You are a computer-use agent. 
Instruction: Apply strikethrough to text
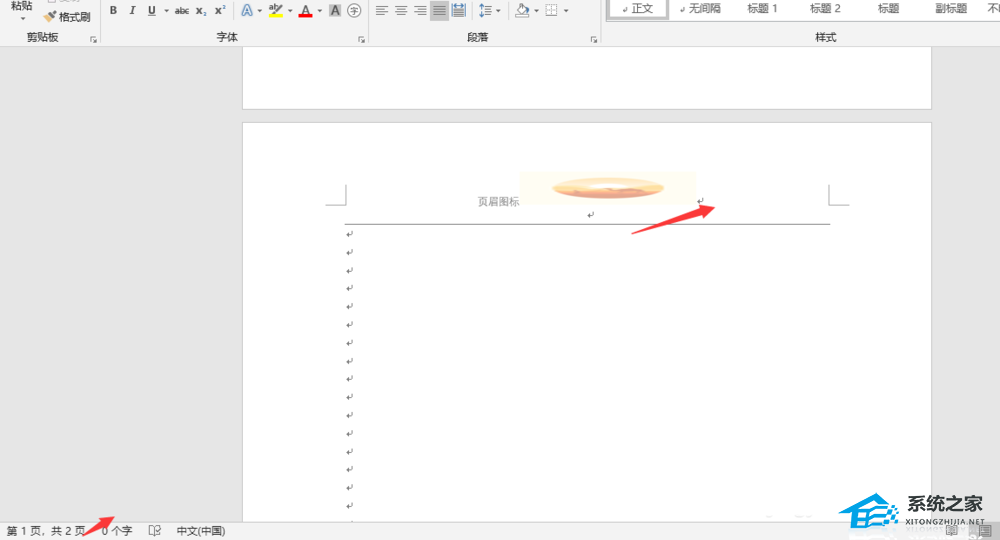click(182, 10)
